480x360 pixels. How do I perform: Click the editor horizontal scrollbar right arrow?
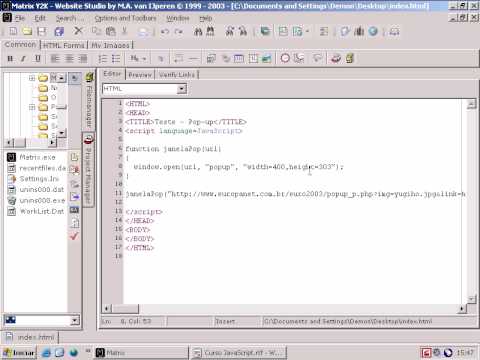(462, 309)
